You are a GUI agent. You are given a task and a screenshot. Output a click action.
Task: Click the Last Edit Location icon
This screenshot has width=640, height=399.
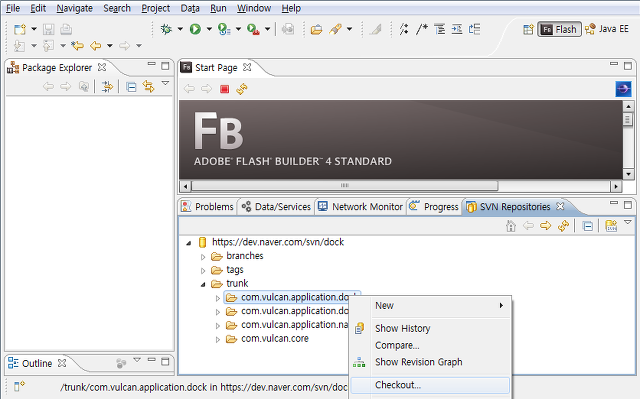pyautogui.click(x=77, y=46)
